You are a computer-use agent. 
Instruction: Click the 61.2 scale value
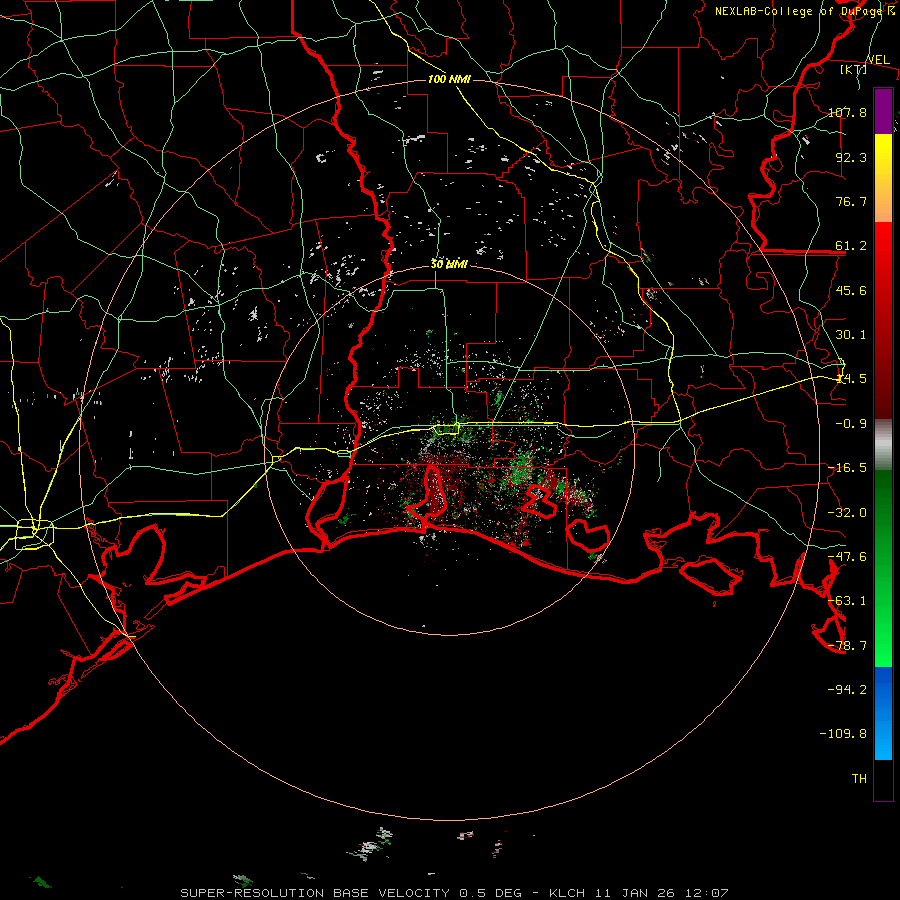pyautogui.click(x=851, y=246)
